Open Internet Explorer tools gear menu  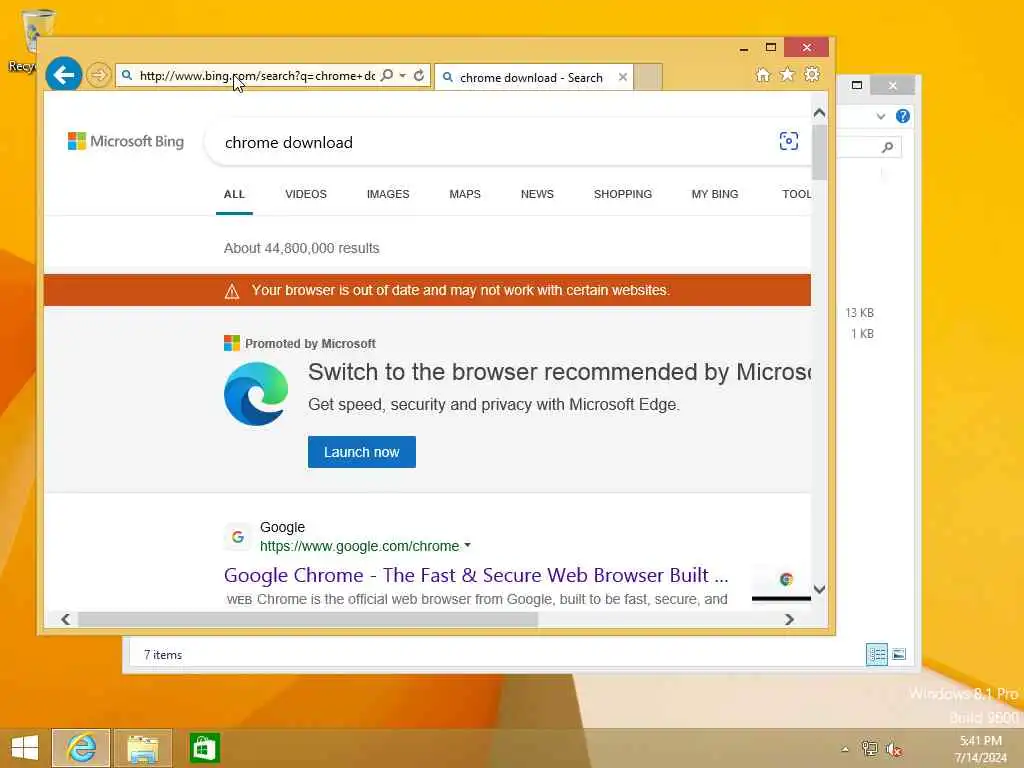click(812, 74)
